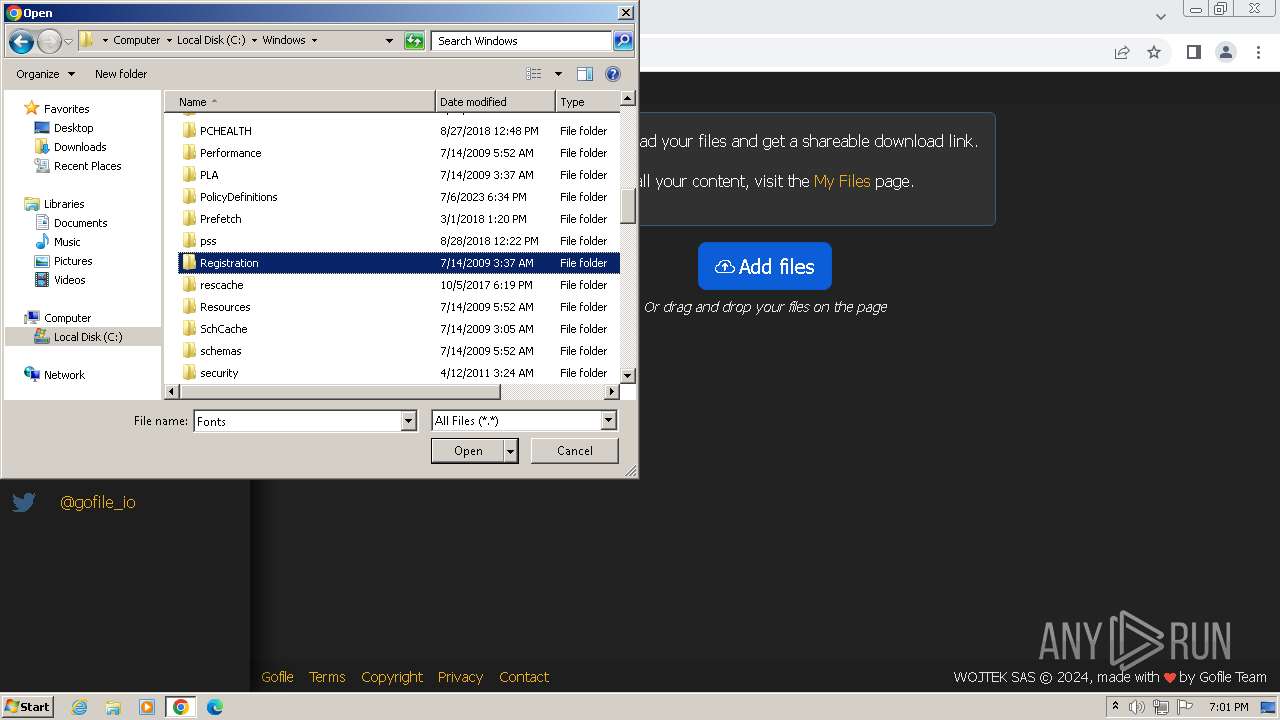This screenshot has height=720, width=1280.
Task: Select the pss folder
Action: click(x=399, y=241)
